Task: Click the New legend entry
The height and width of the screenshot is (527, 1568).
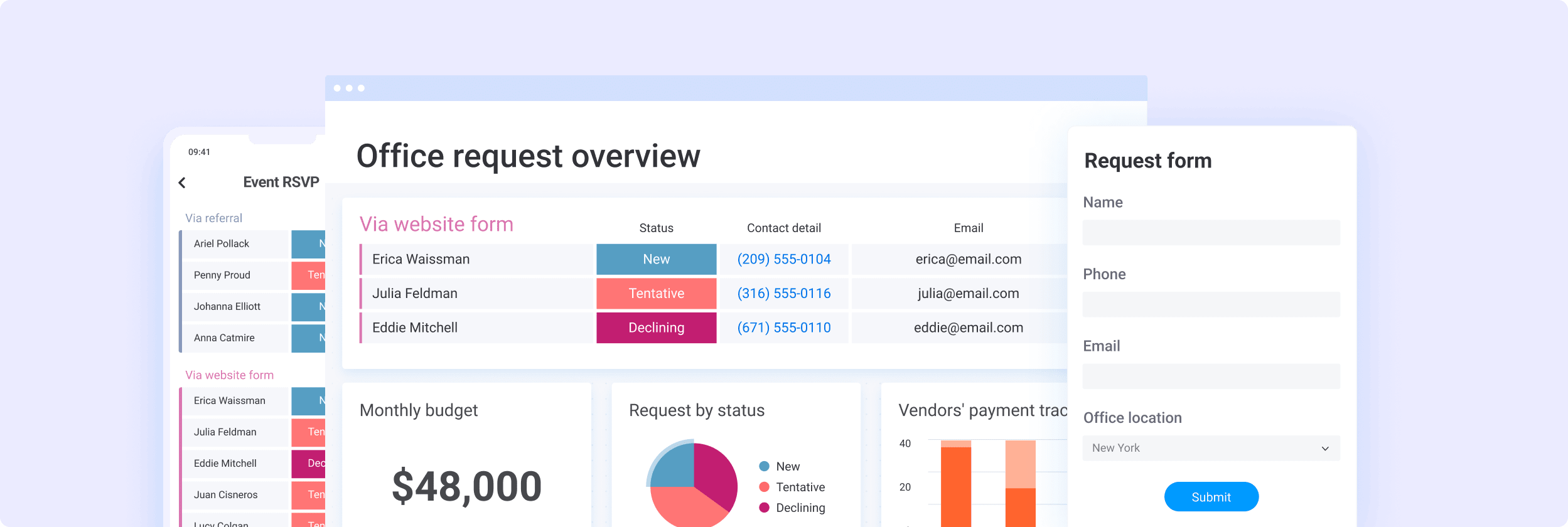Action: [x=780, y=466]
